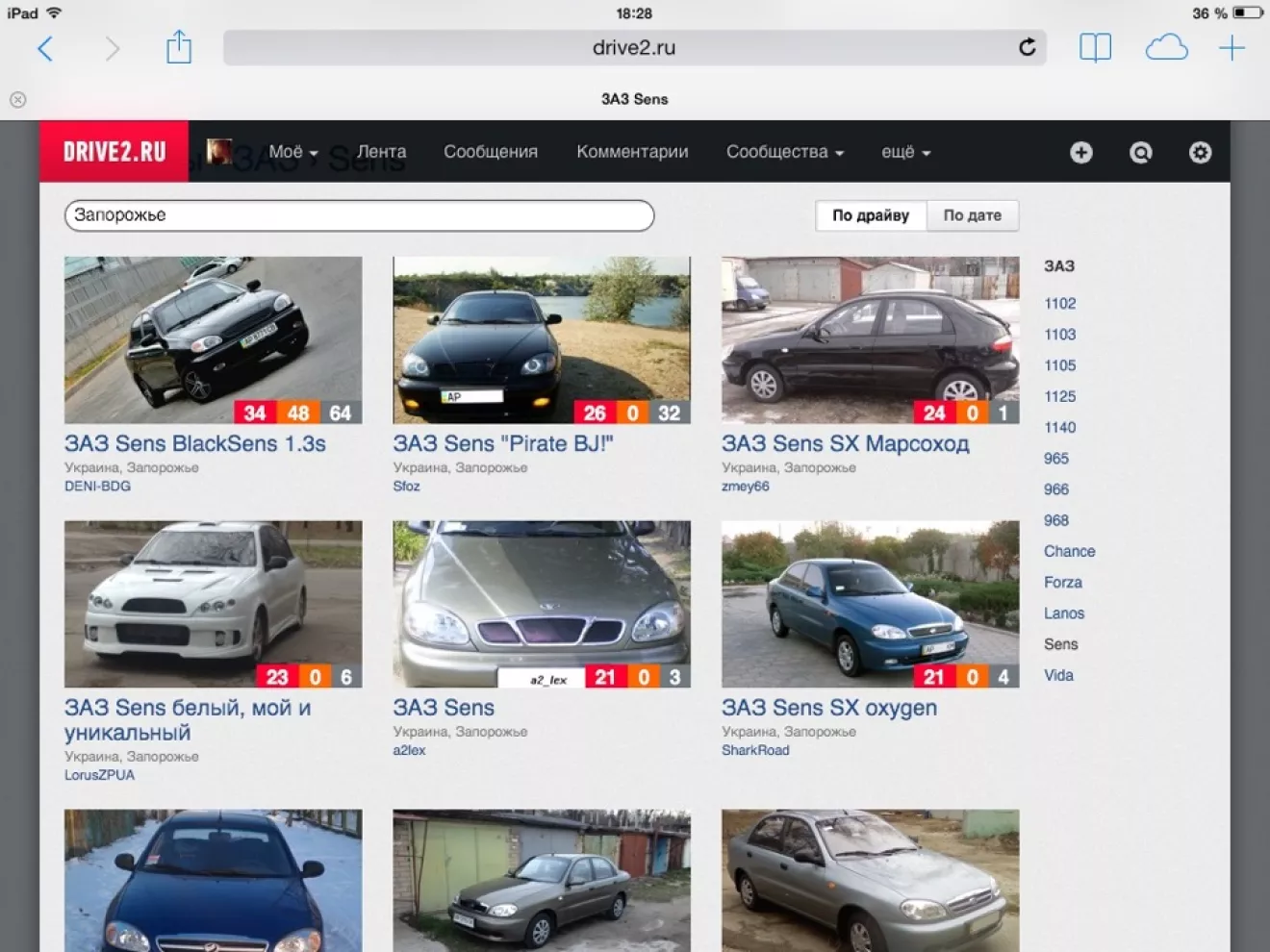This screenshot has height=952, width=1270.
Task: Close the ЗАЗ Sens browser tab
Action: point(18,99)
